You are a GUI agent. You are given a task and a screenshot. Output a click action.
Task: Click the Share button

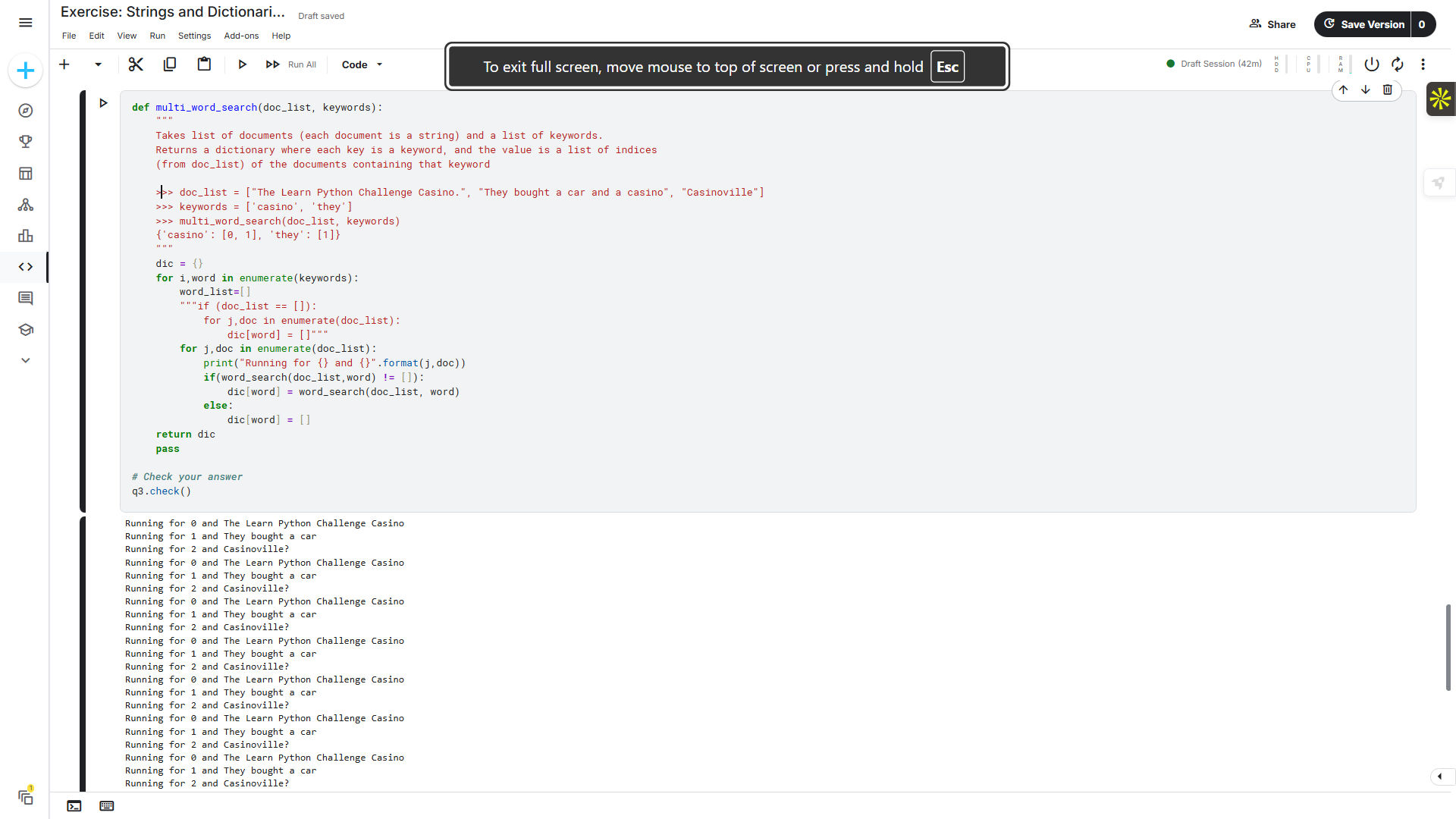[1272, 24]
